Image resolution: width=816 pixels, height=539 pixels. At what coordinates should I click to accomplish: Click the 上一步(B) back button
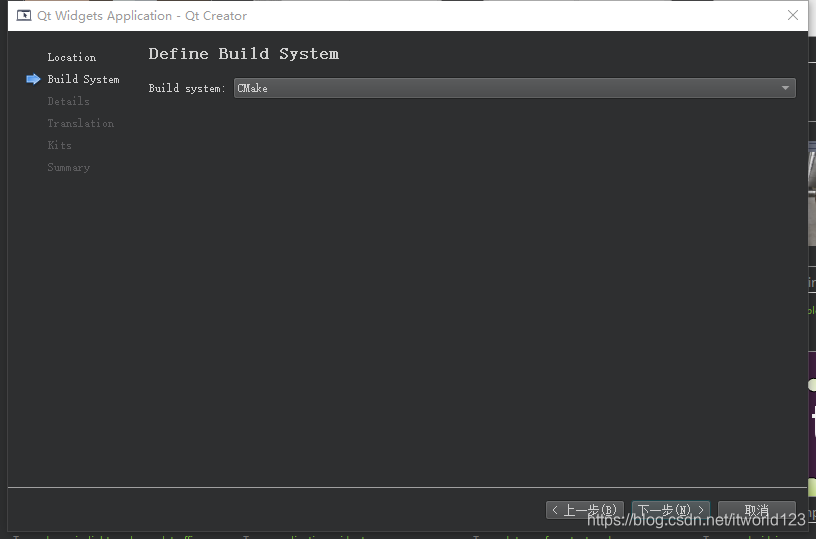coord(584,510)
